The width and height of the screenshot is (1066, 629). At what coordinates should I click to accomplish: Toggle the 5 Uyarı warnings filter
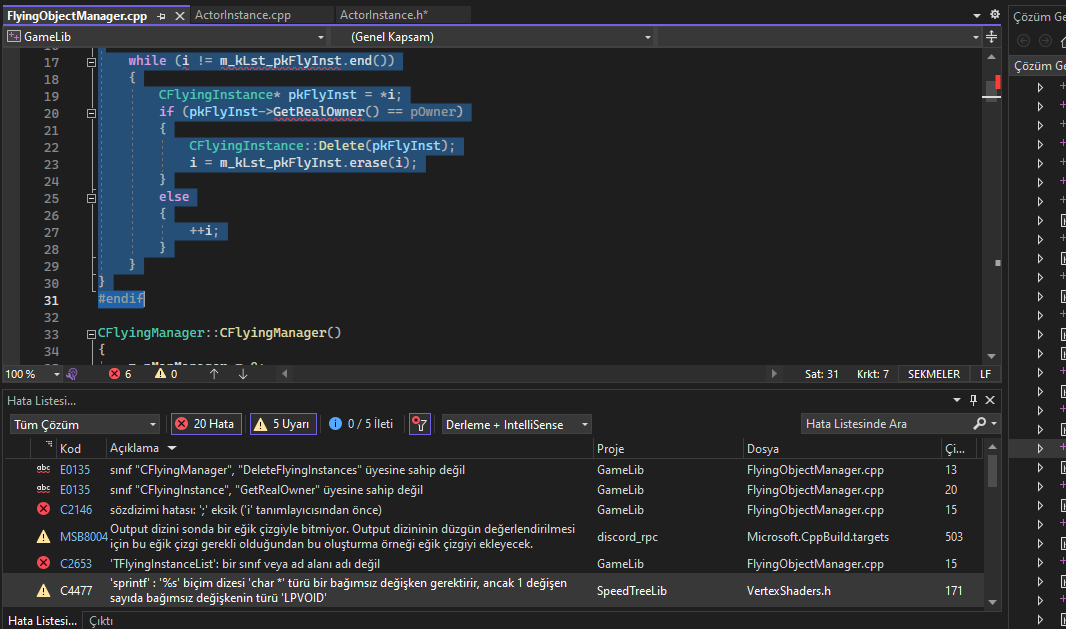(x=283, y=424)
